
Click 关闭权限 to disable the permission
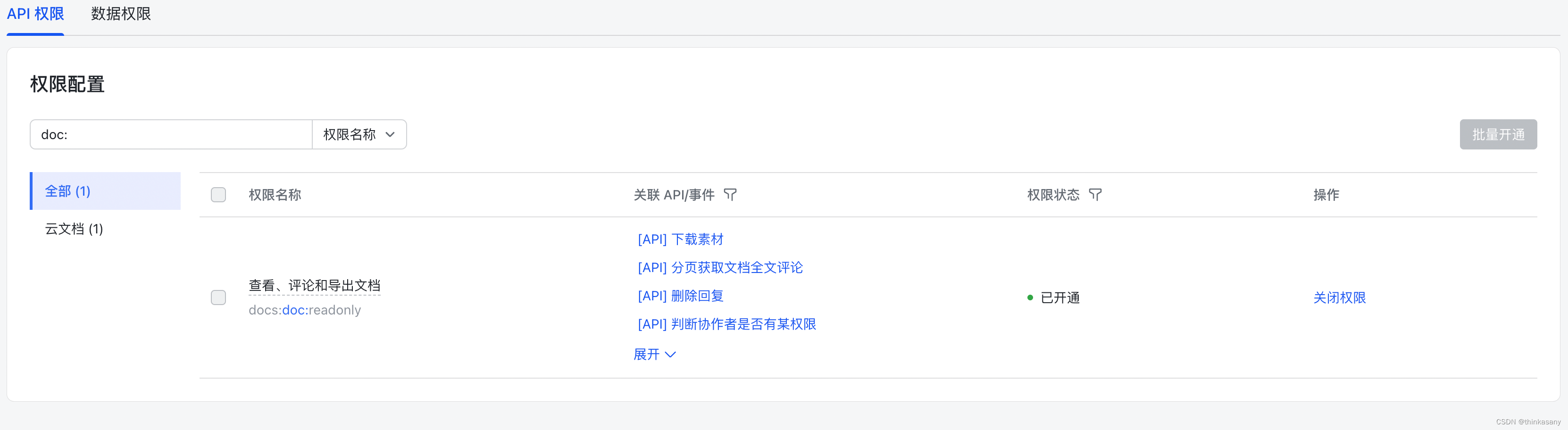tap(1340, 298)
